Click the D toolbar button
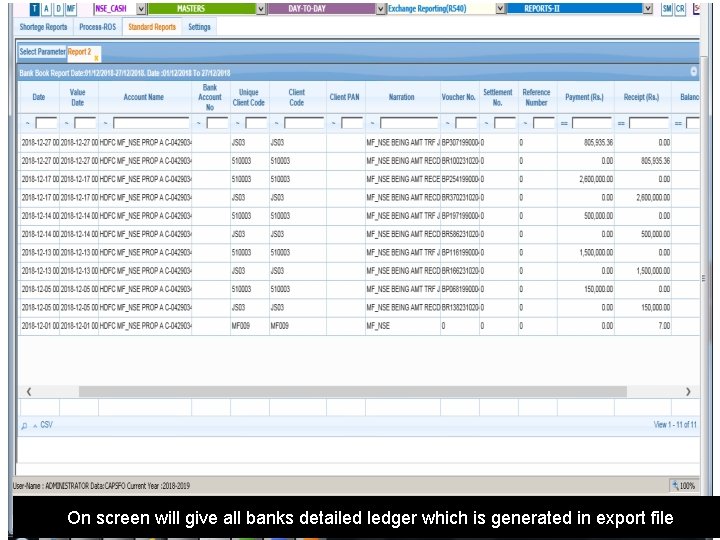720x540 pixels. (x=58, y=9)
